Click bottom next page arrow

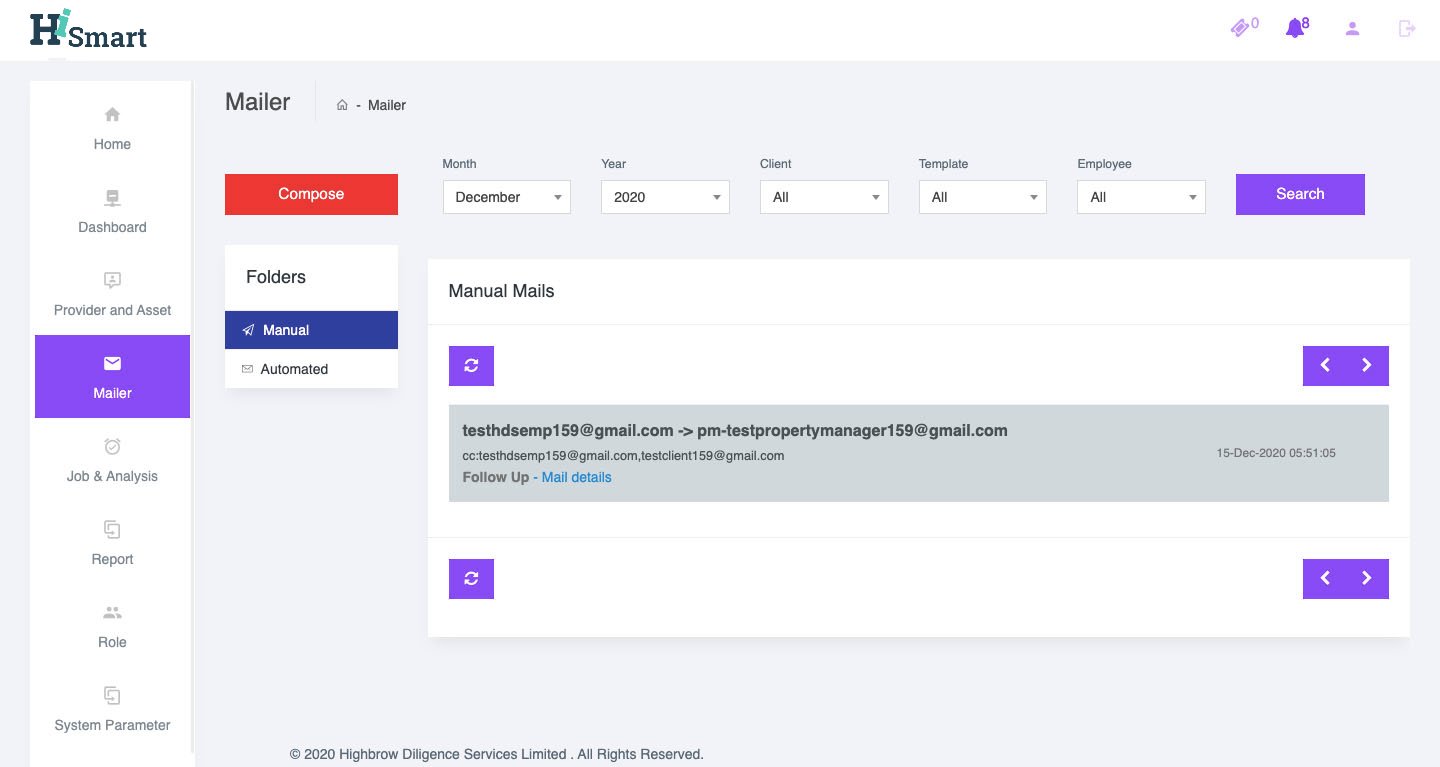(x=1367, y=579)
